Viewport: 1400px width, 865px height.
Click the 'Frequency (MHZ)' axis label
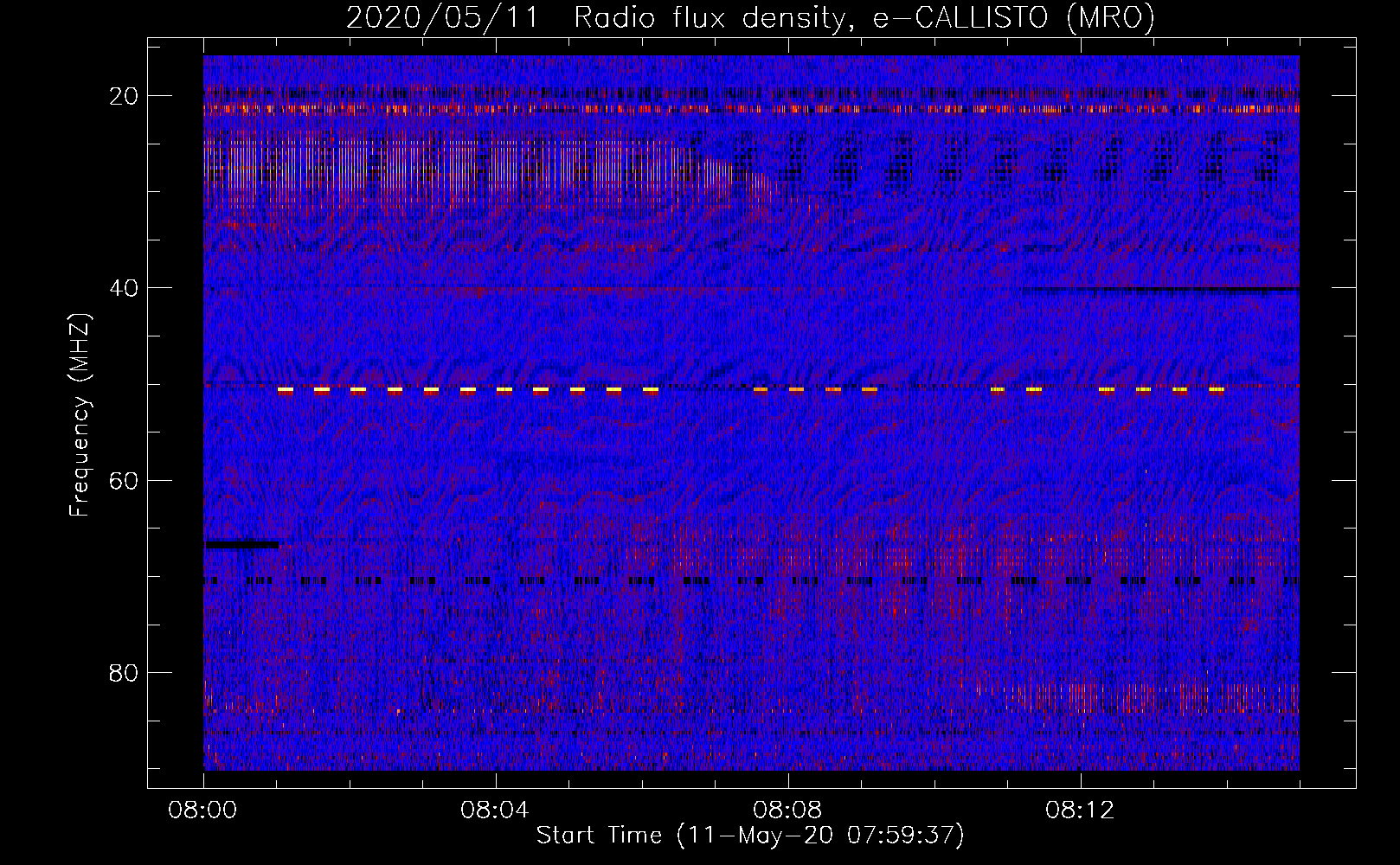point(80,415)
